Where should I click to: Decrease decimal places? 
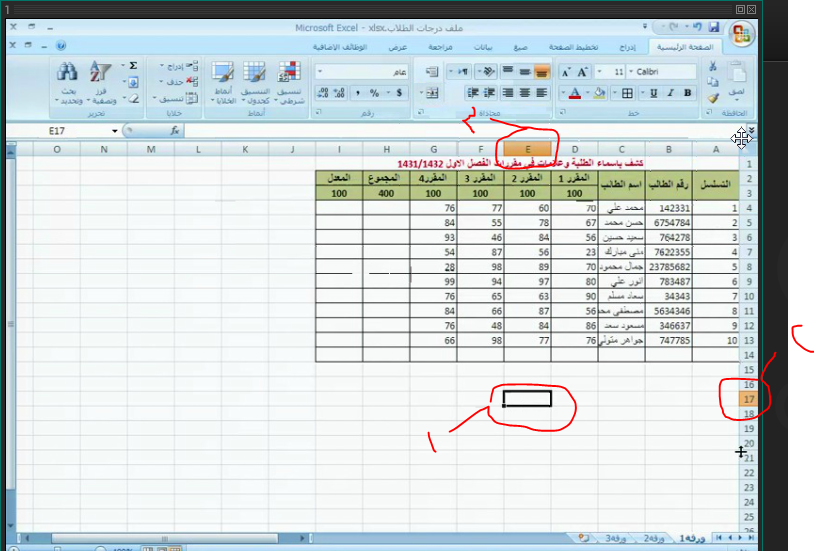click(322, 93)
